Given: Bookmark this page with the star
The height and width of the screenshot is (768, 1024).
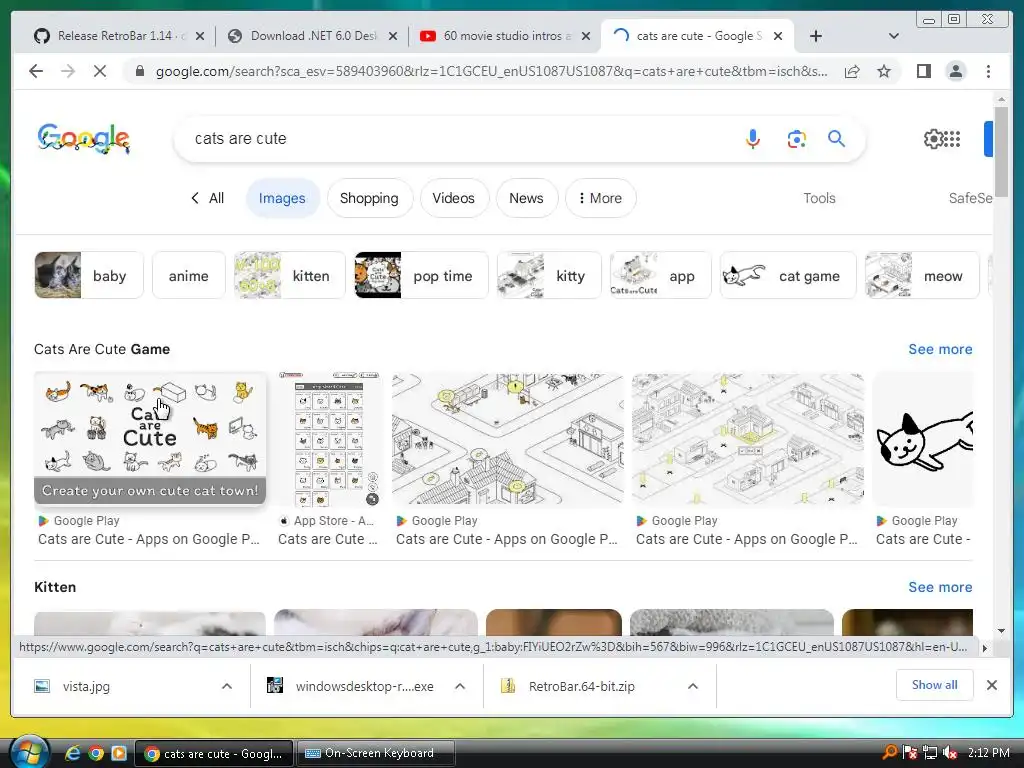Looking at the screenshot, I should pos(884,71).
